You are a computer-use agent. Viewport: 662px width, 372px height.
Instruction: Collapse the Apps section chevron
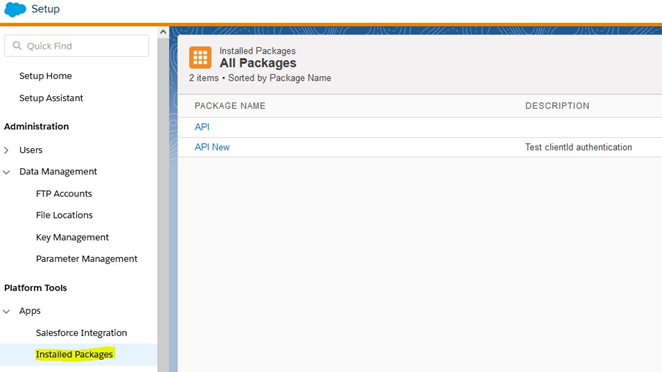tap(6, 311)
